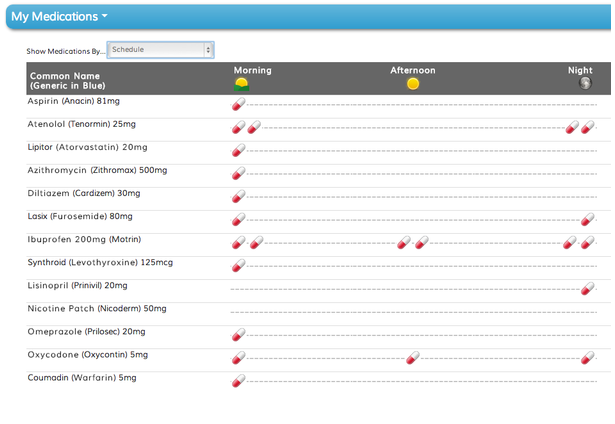Click the first Ibuprofen afternoon pill
The width and height of the screenshot is (615, 424).
[x=404, y=243]
